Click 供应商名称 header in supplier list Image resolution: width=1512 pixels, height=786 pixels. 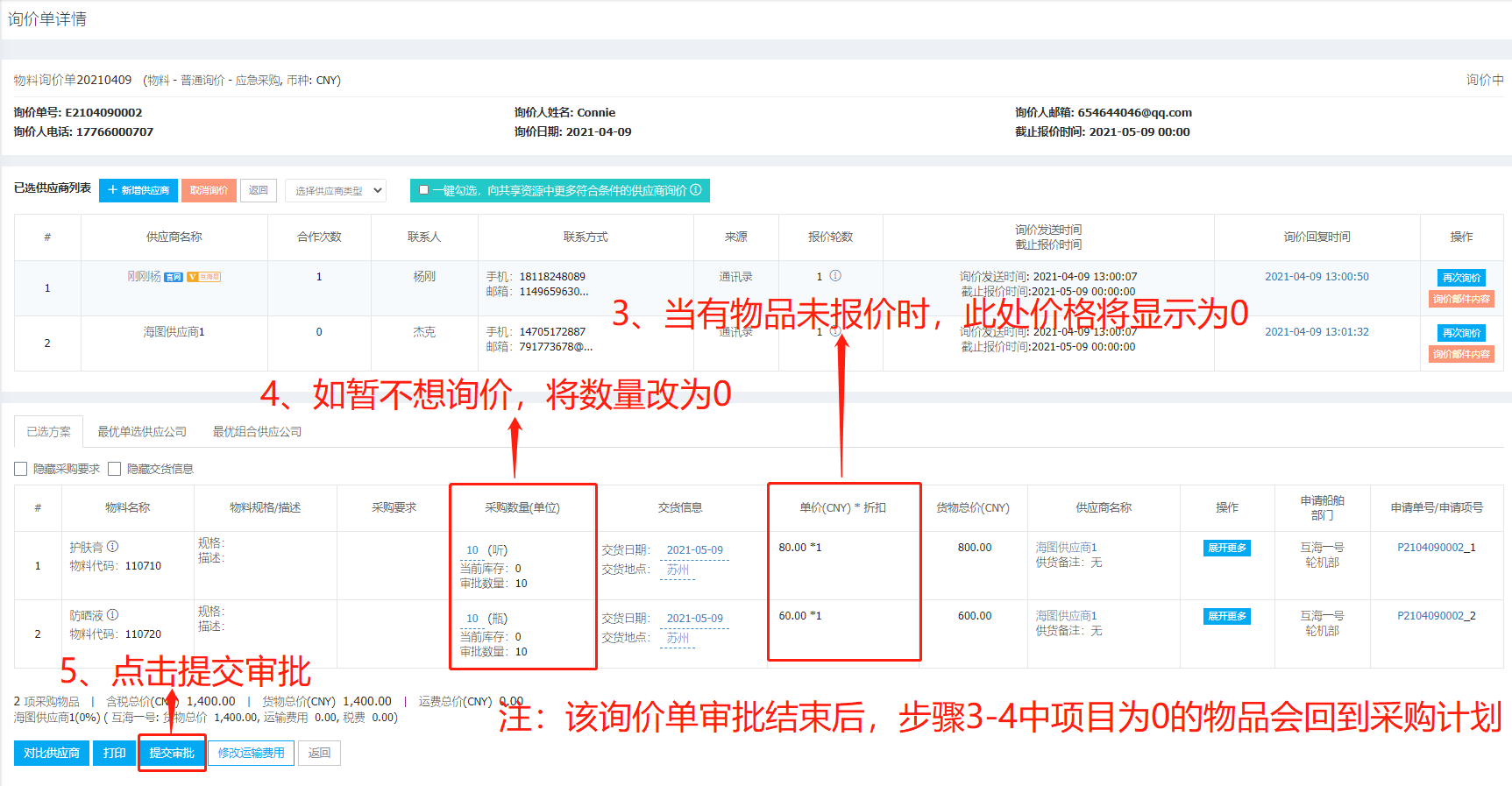(x=174, y=237)
